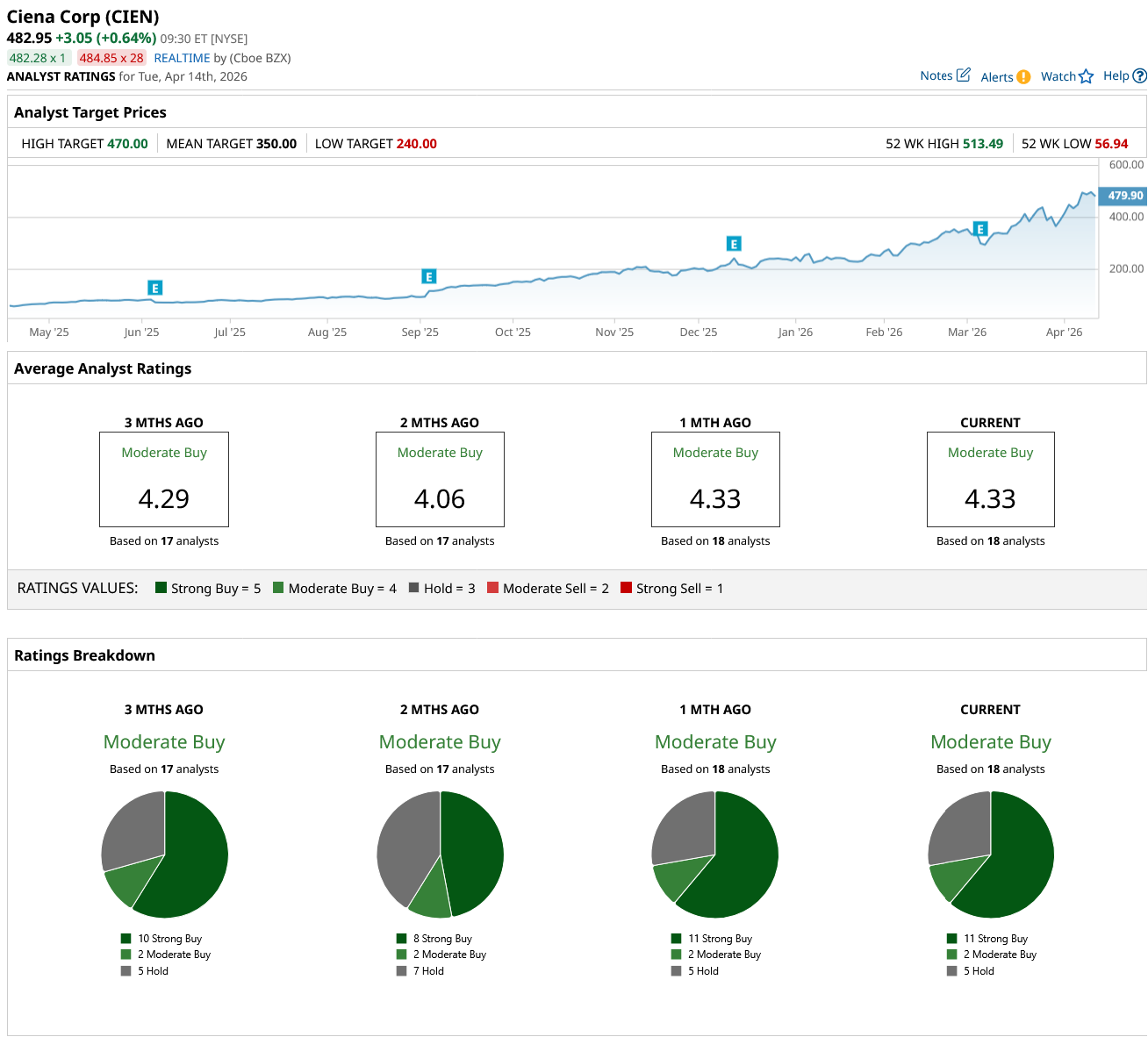Click the Hold = 3 legend swatch
The image size is (1148, 1037).
(413, 588)
